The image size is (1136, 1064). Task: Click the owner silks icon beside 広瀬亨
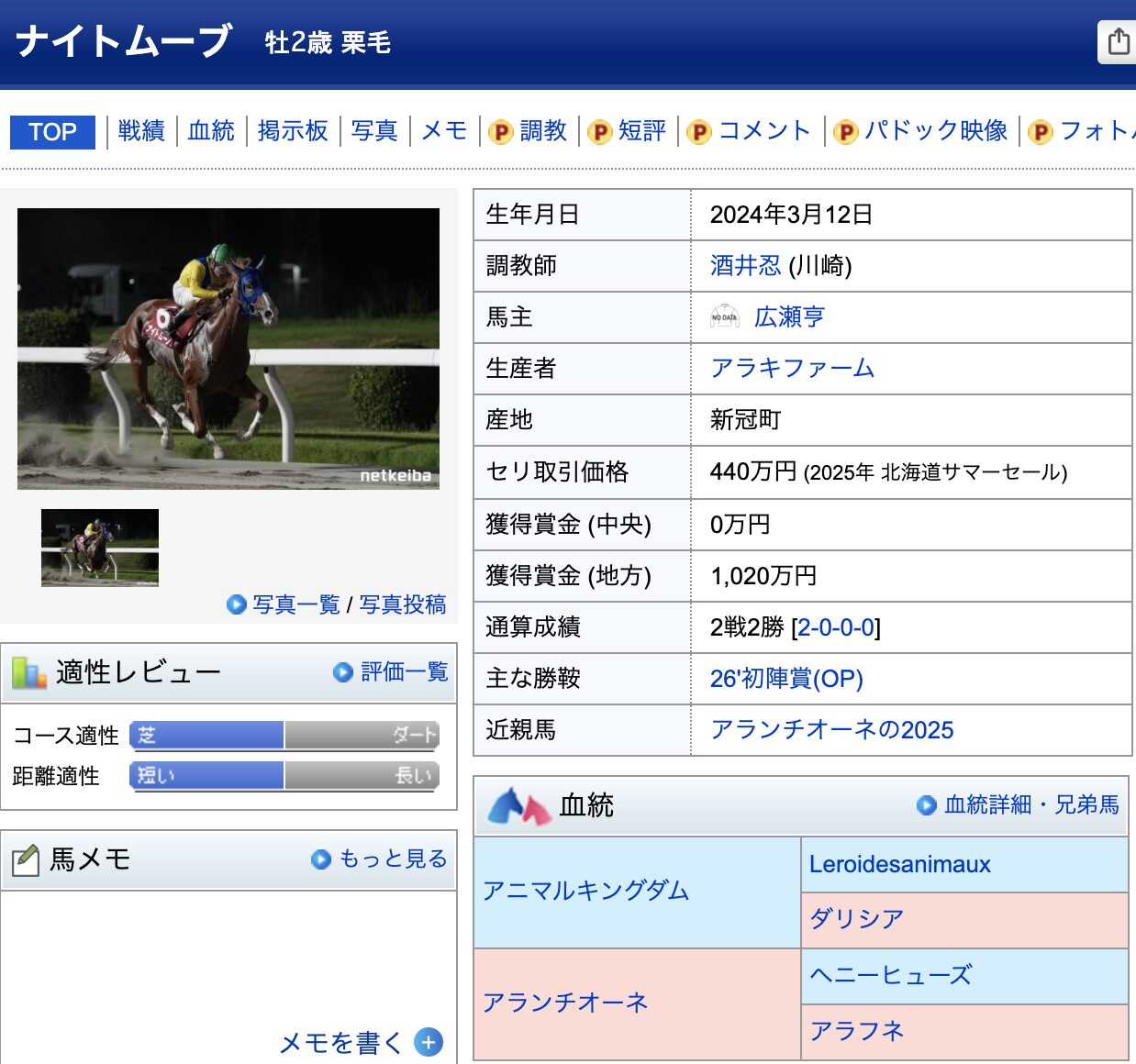click(725, 317)
